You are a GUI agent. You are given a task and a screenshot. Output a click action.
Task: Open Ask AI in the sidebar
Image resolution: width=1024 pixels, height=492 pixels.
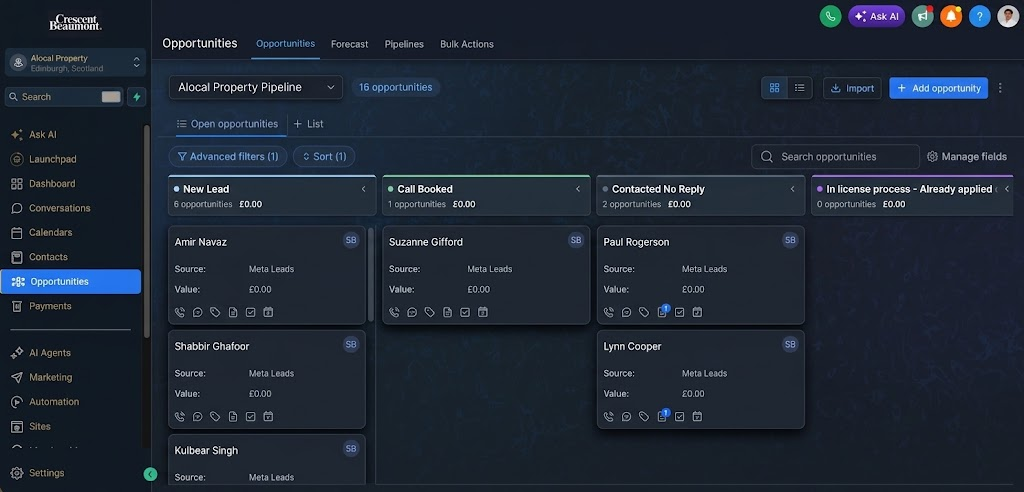click(x=34, y=135)
